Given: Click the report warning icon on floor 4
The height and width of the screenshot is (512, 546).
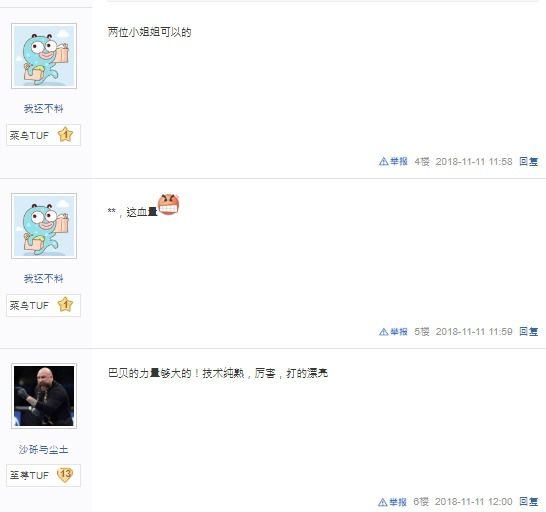Looking at the screenshot, I should click(x=383, y=162).
